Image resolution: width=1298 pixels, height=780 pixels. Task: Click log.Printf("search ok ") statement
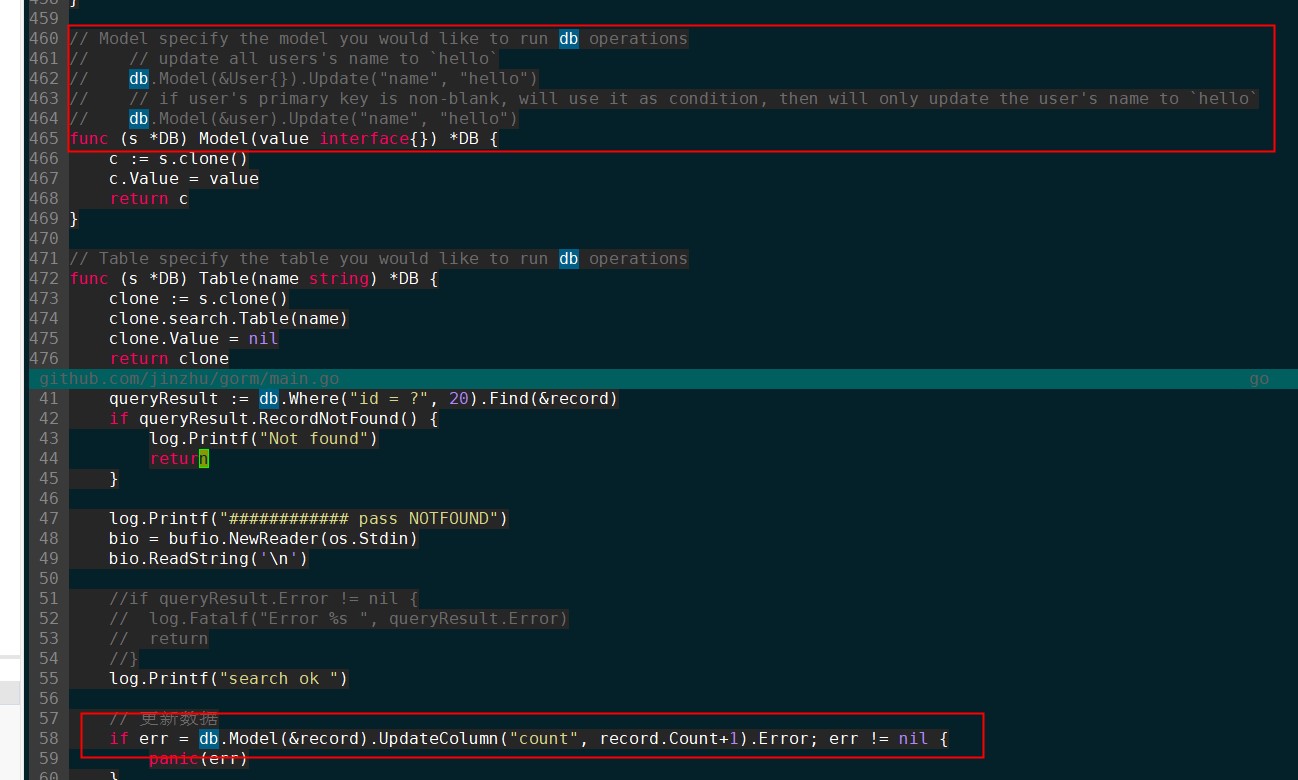click(x=229, y=679)
